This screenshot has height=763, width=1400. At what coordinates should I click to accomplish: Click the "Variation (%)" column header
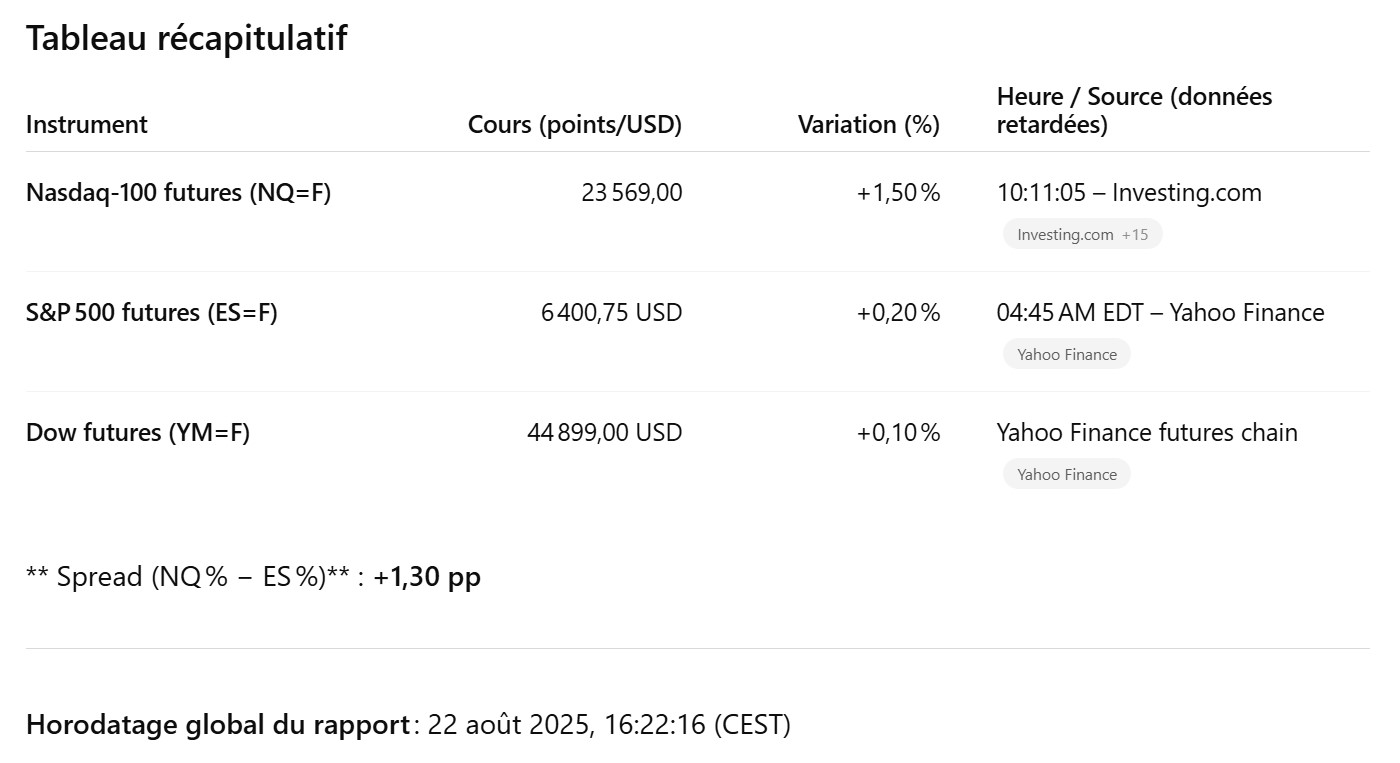point(868,125)
